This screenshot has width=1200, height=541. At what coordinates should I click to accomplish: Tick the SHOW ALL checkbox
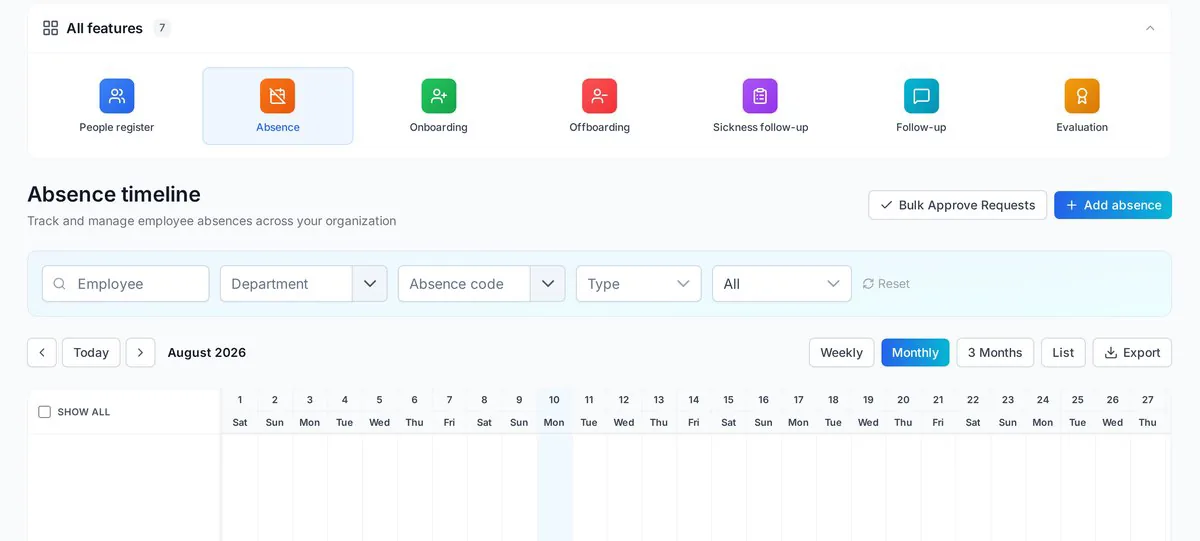44,412
